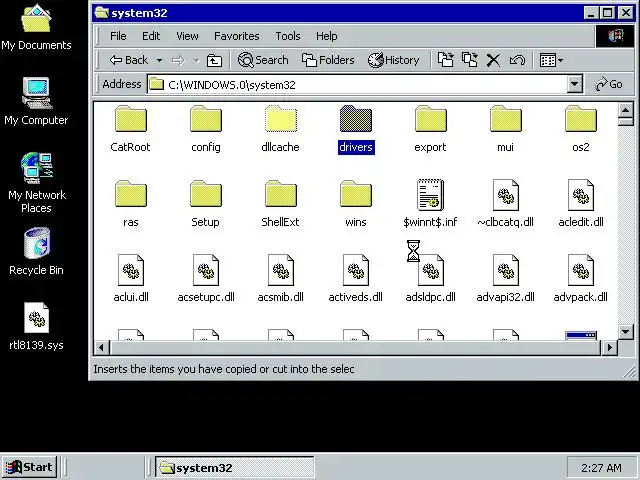Select the config folder icon
The width and height of the screenshot is (640, 480).
[x=206, y=120]
